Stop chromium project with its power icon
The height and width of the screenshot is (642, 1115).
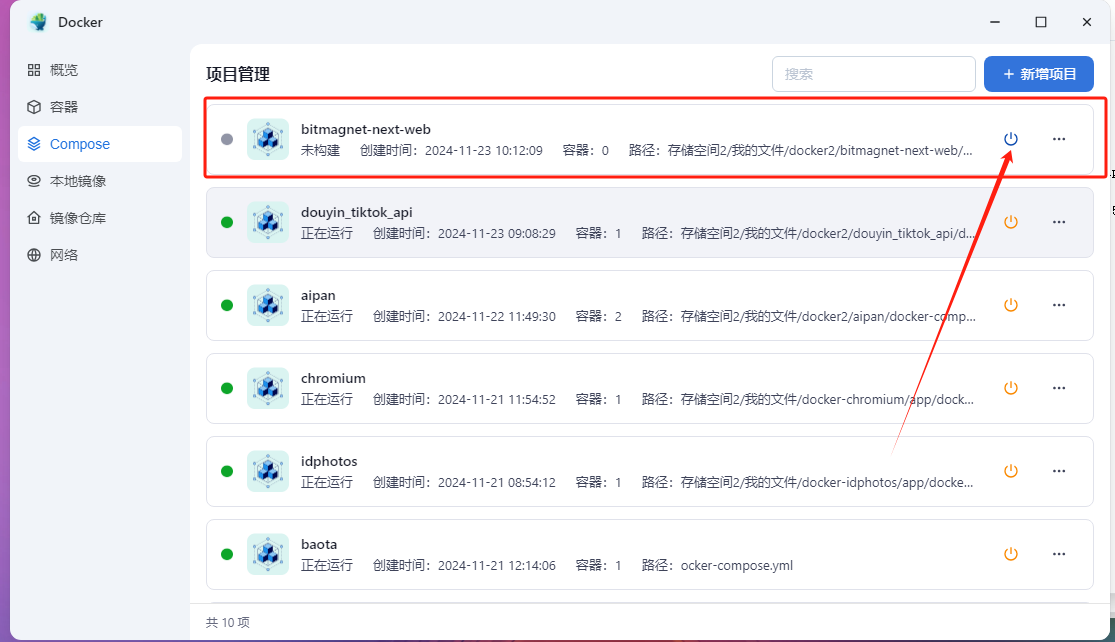click(1010, 388)
